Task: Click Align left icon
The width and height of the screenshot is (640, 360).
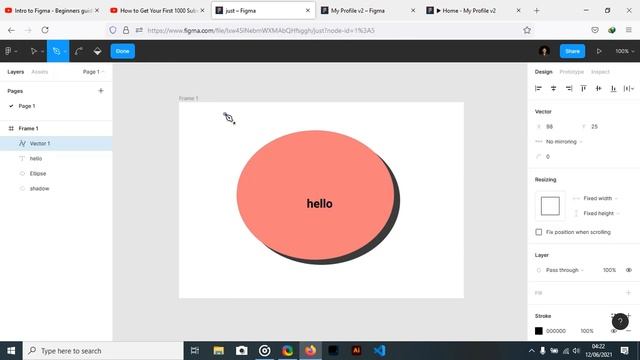Action: [x=538, y=88]
